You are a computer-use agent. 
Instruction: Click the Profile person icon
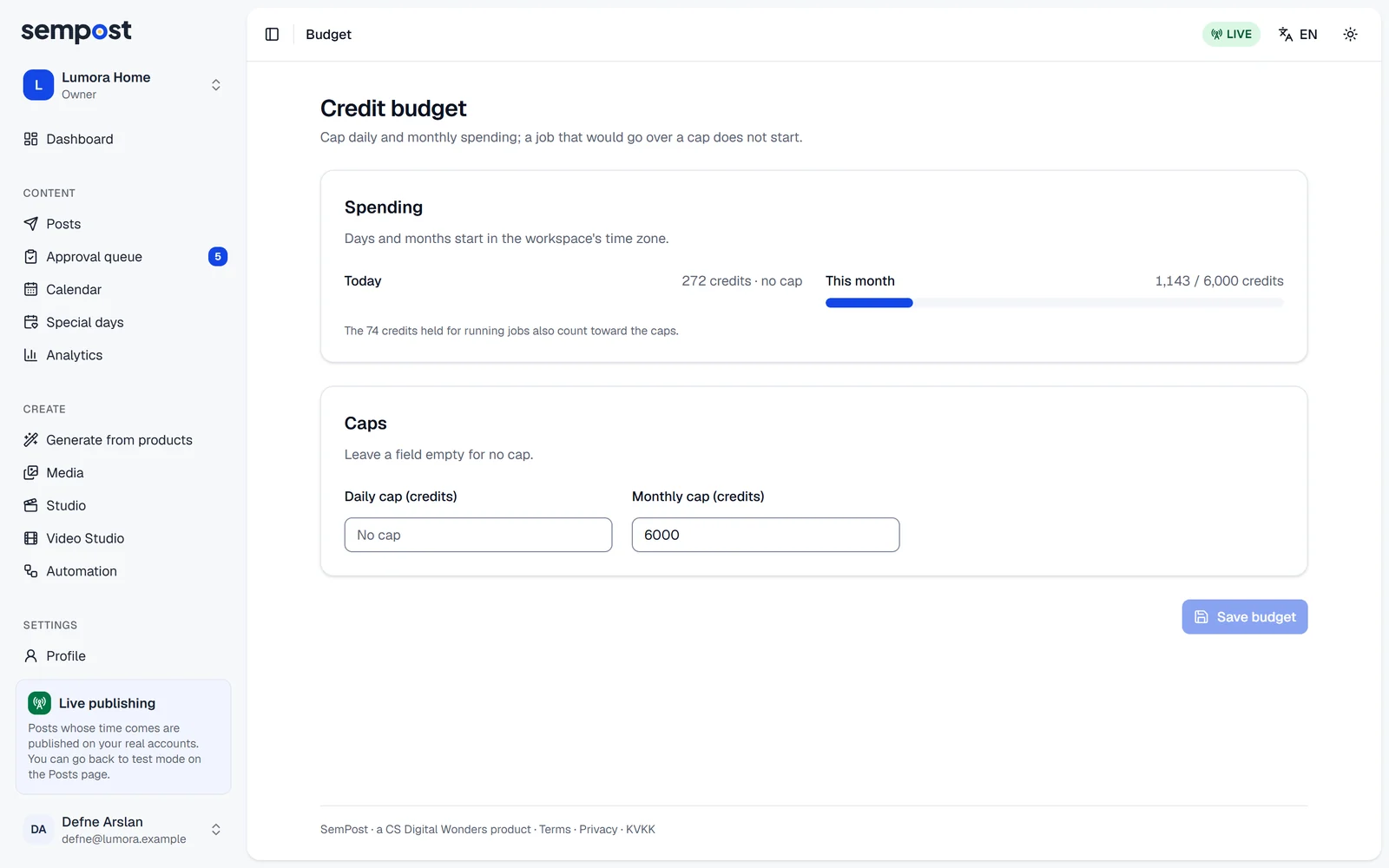coord(31,656)
